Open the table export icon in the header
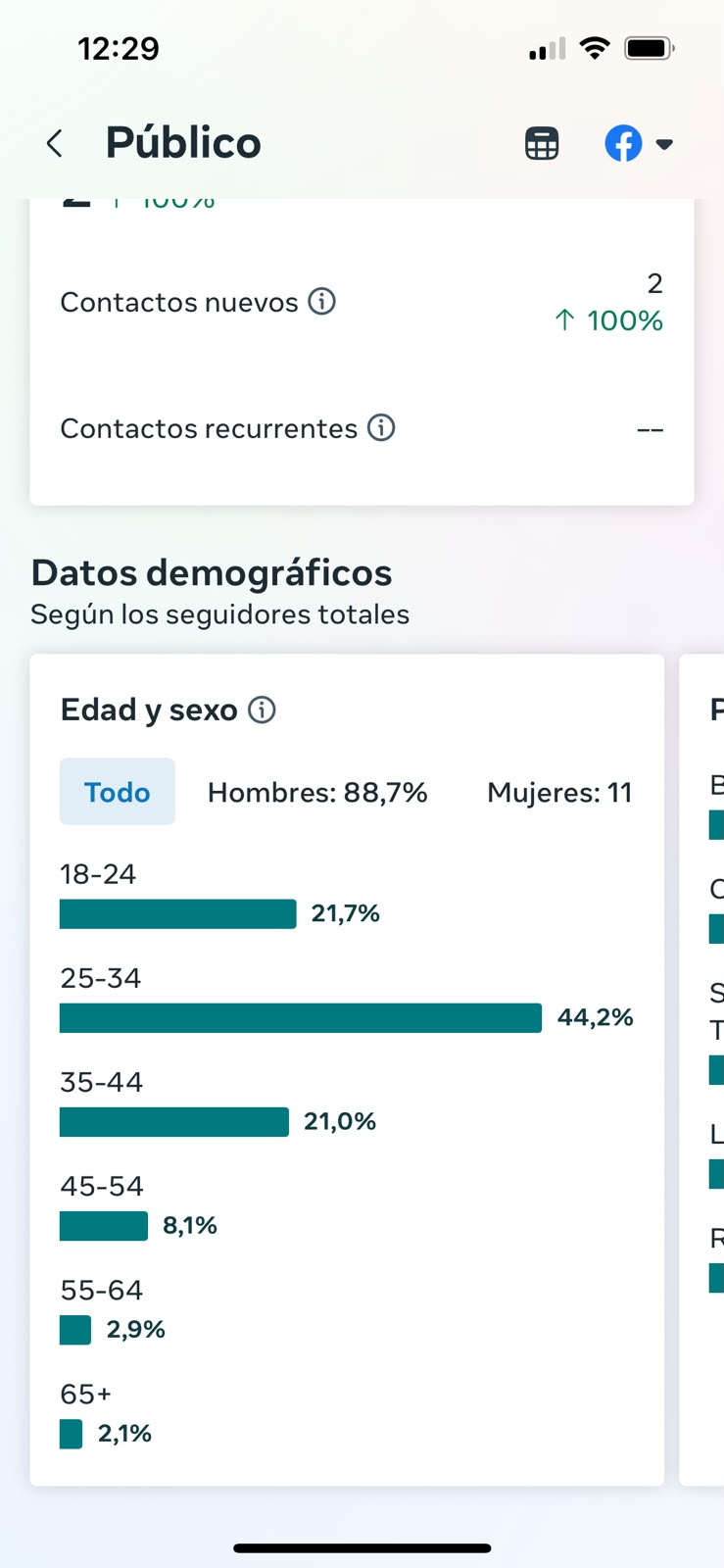The image size is (724, 1568). (x=542, y=144)
